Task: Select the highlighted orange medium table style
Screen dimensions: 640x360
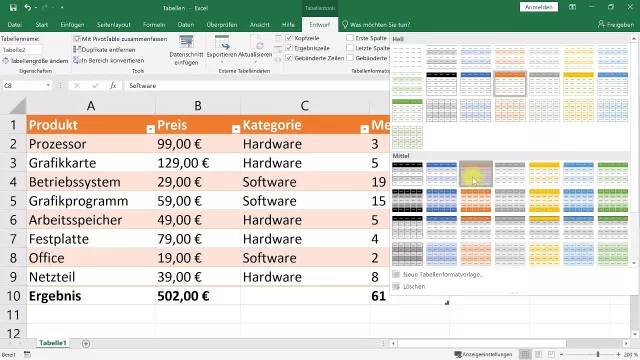Action: (476, 173)
